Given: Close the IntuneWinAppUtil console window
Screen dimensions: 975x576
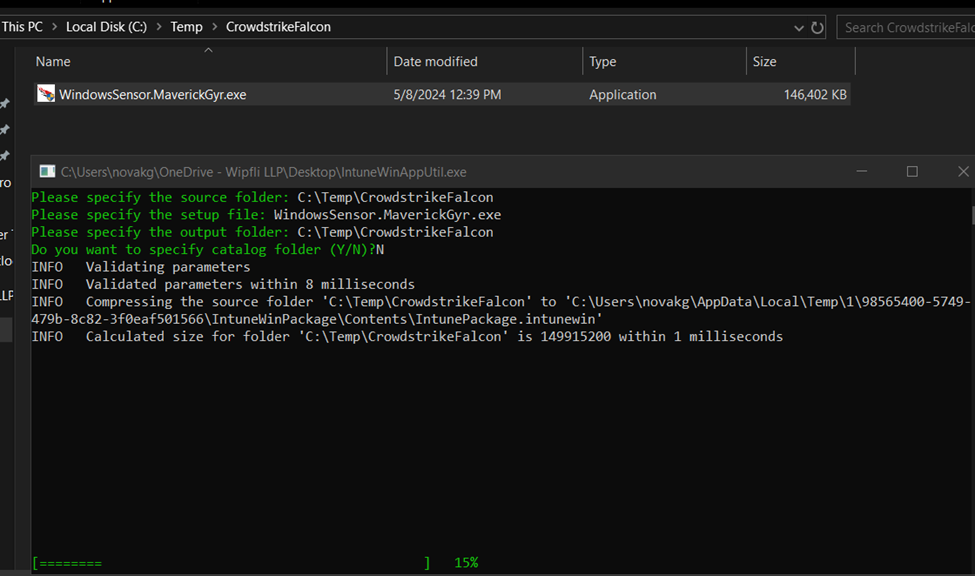Looking at the screenshot, I should pyautogui.click(x=962, y=172).
